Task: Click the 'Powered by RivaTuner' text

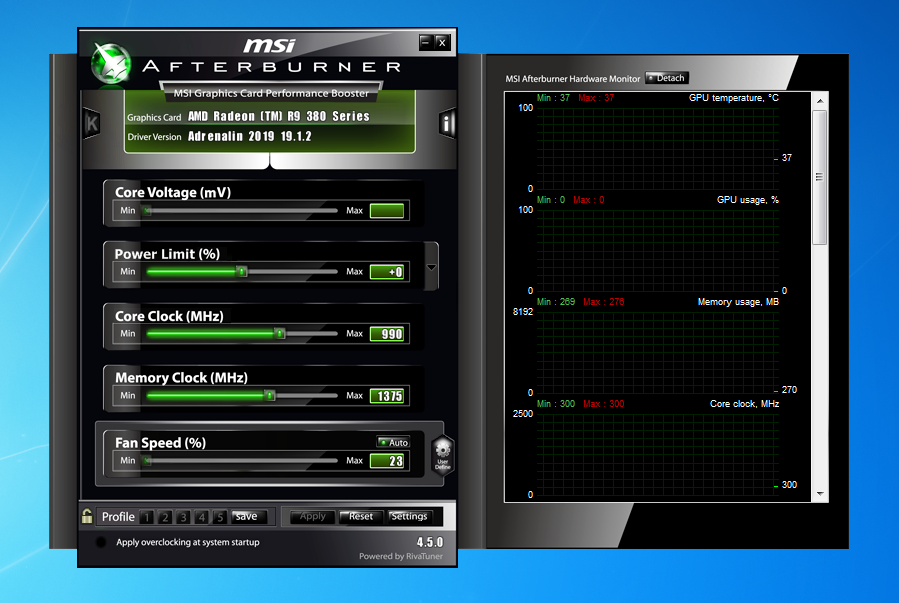Action: point(401,556)
